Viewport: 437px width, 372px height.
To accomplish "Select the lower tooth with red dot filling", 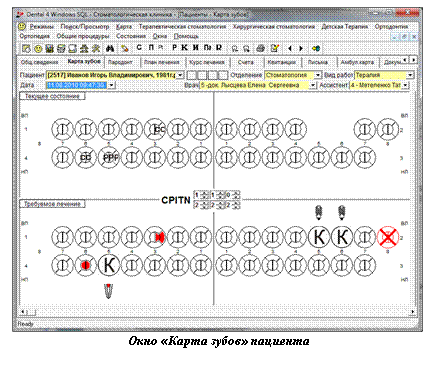I will [x=86, y=265].
